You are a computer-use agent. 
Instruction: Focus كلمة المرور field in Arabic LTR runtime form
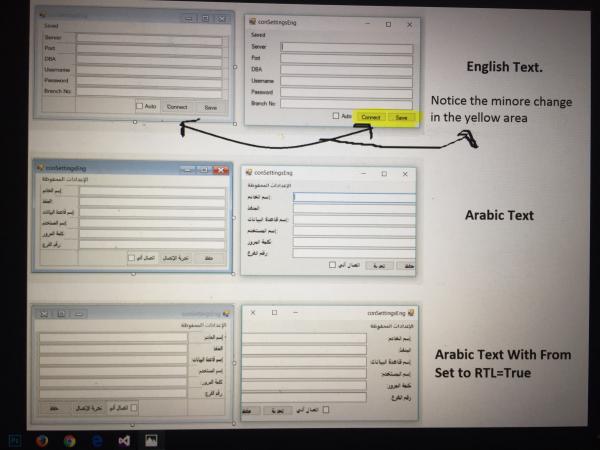click(x=355, y=242)
